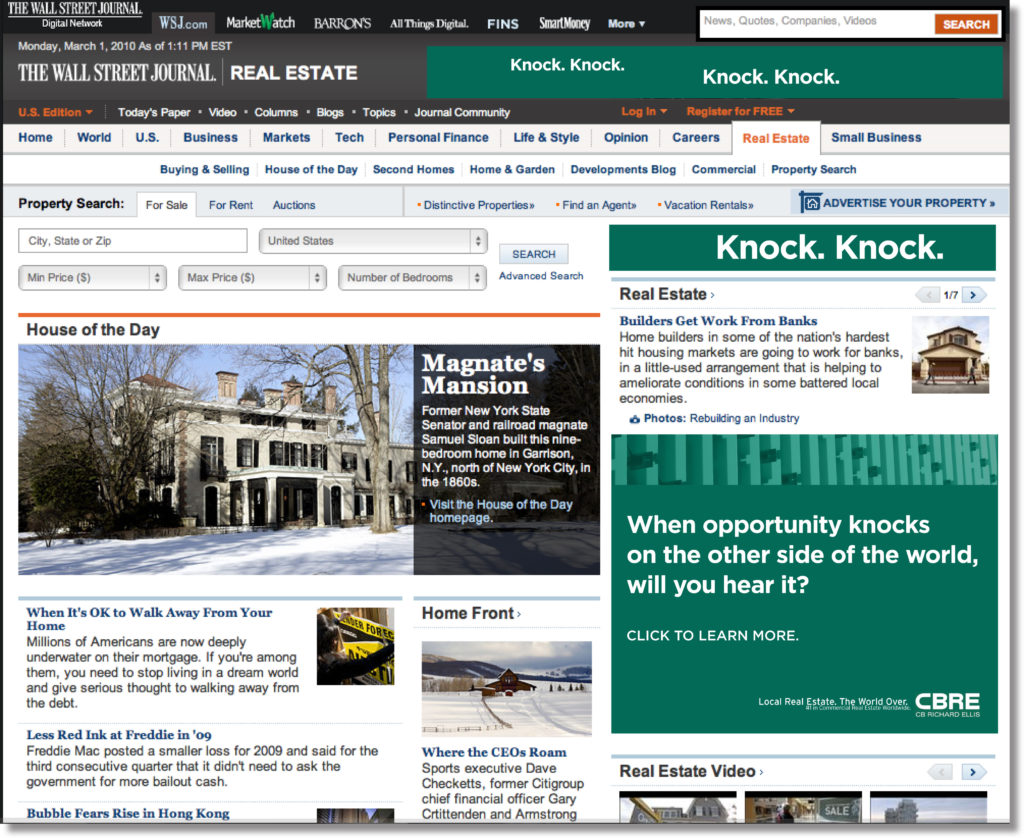Click the Builders Get Work house thumbnail
1024x838 pixels.
(x=950, y=355)
